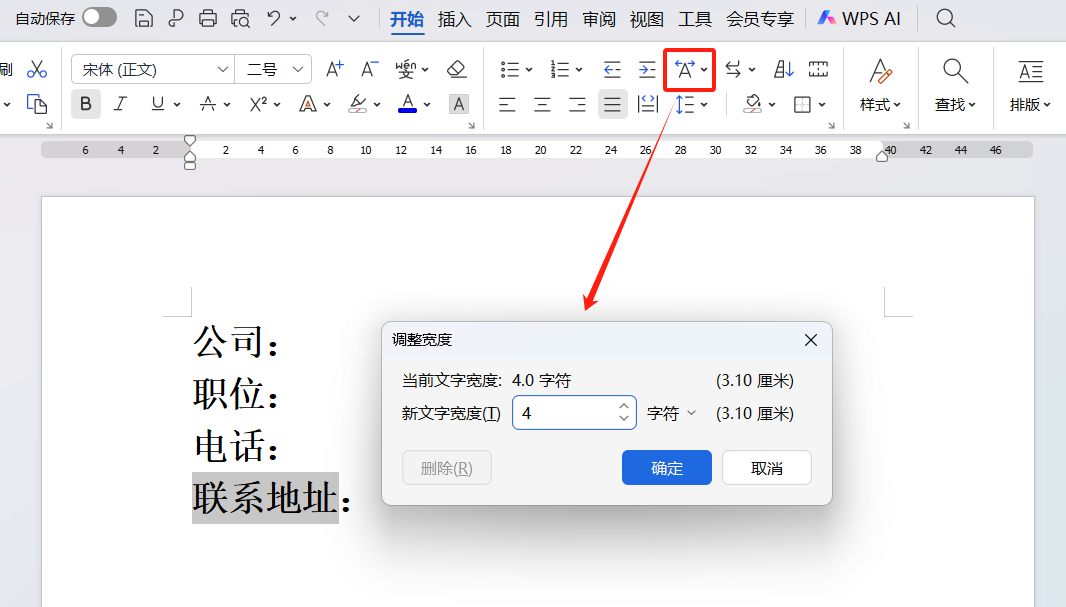Image resolution: width=1066 pixels, height=607 pixels.
Task: Confirm width with the 确定 button
Action: [666, 467]
